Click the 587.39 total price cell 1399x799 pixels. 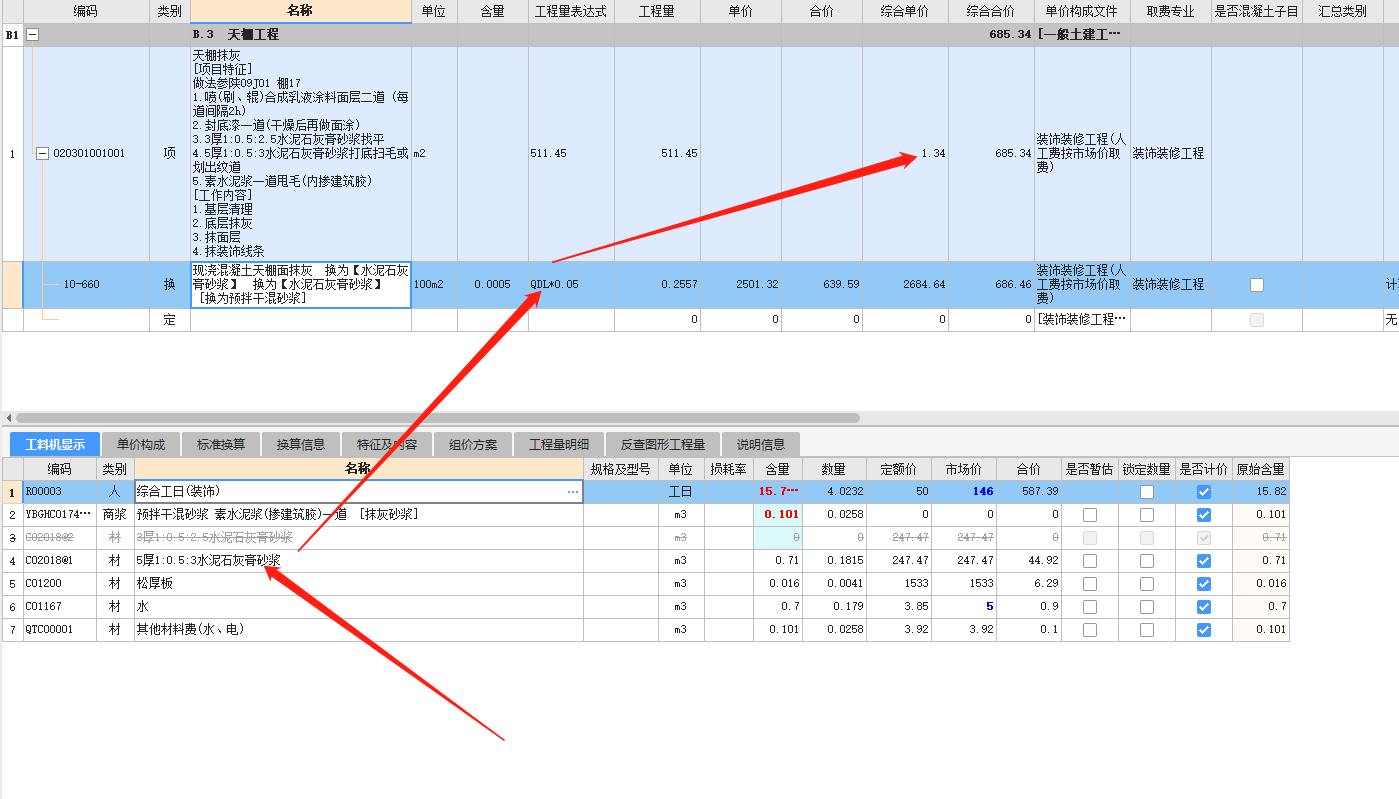pyautogui.click(x=1029, y=492)
